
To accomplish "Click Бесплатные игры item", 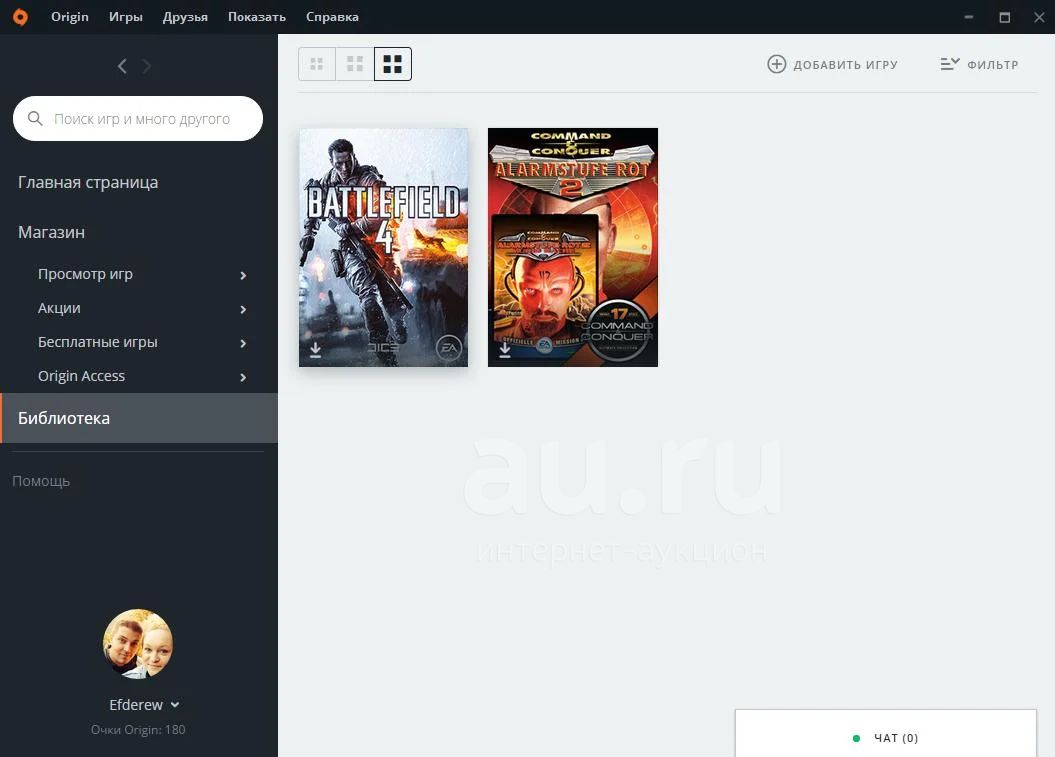I will click(x=98, y=342).
